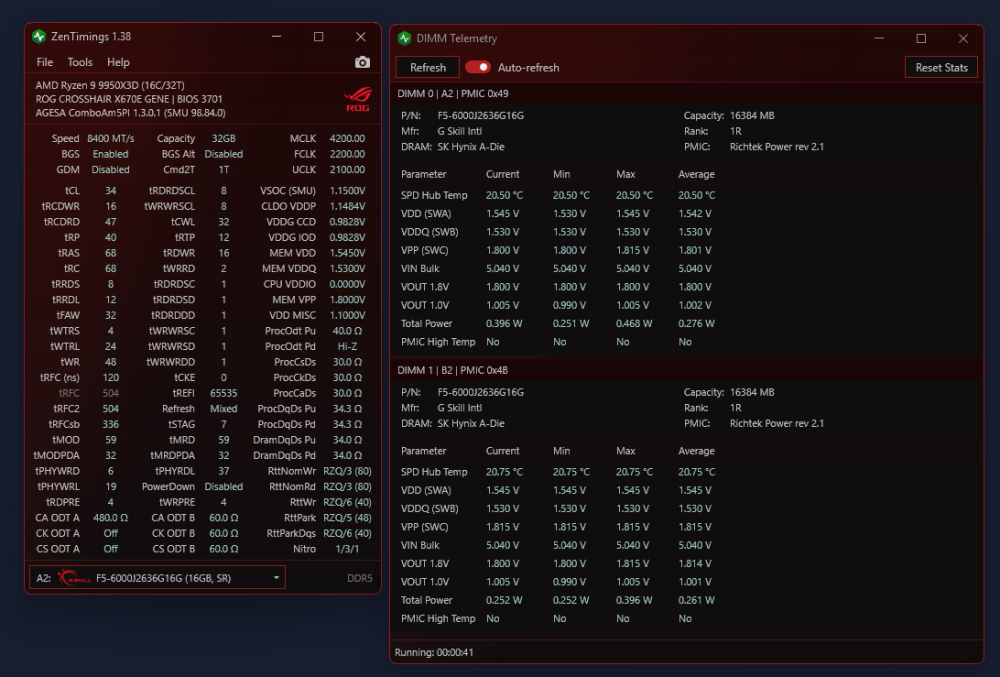Open the A2 memory module dropdown

(157, 578)
